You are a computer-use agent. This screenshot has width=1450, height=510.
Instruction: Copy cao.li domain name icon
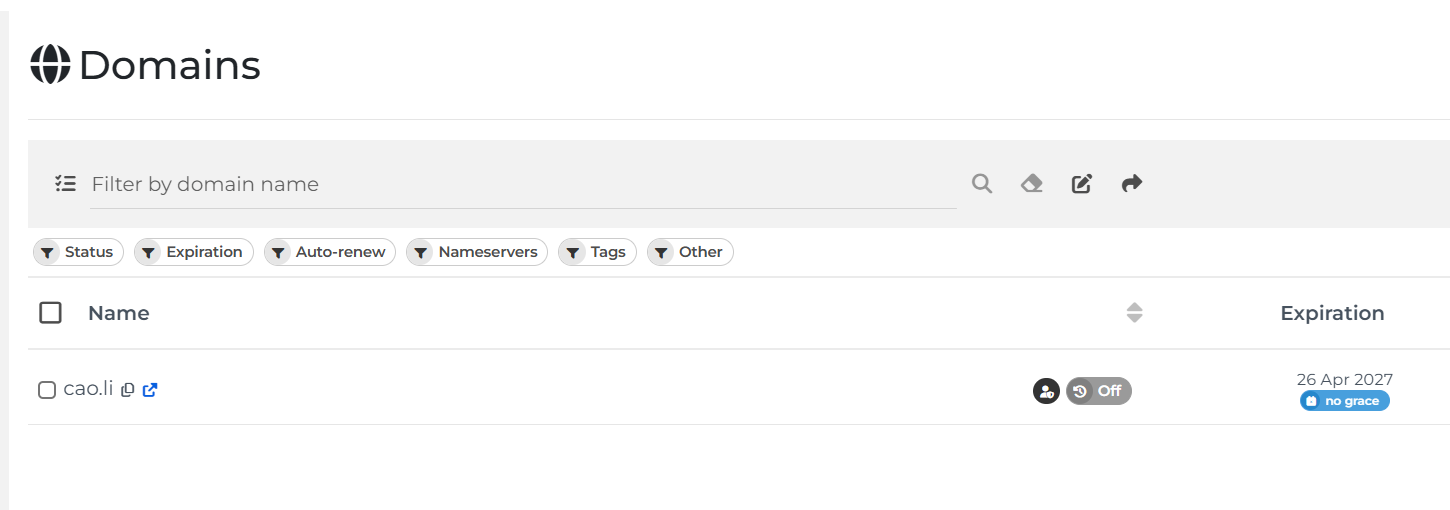127,390
